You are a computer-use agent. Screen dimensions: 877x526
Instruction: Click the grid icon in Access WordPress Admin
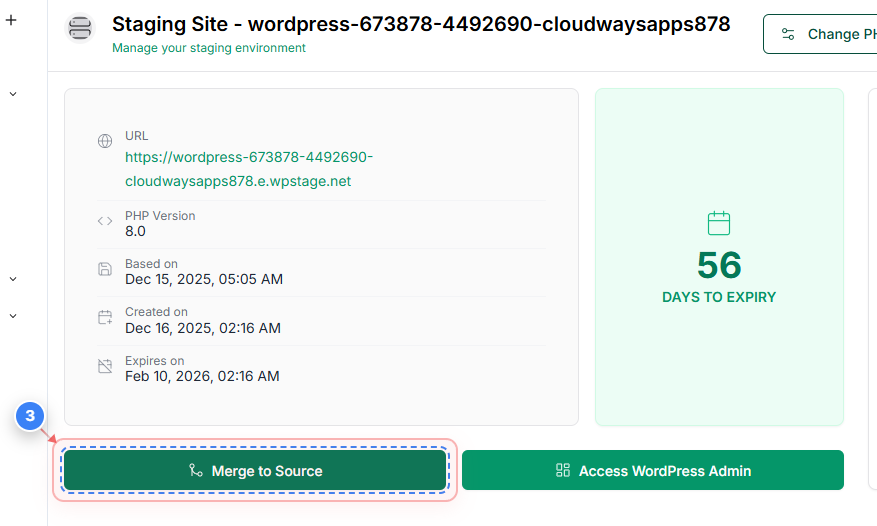[x=563, y=470]
